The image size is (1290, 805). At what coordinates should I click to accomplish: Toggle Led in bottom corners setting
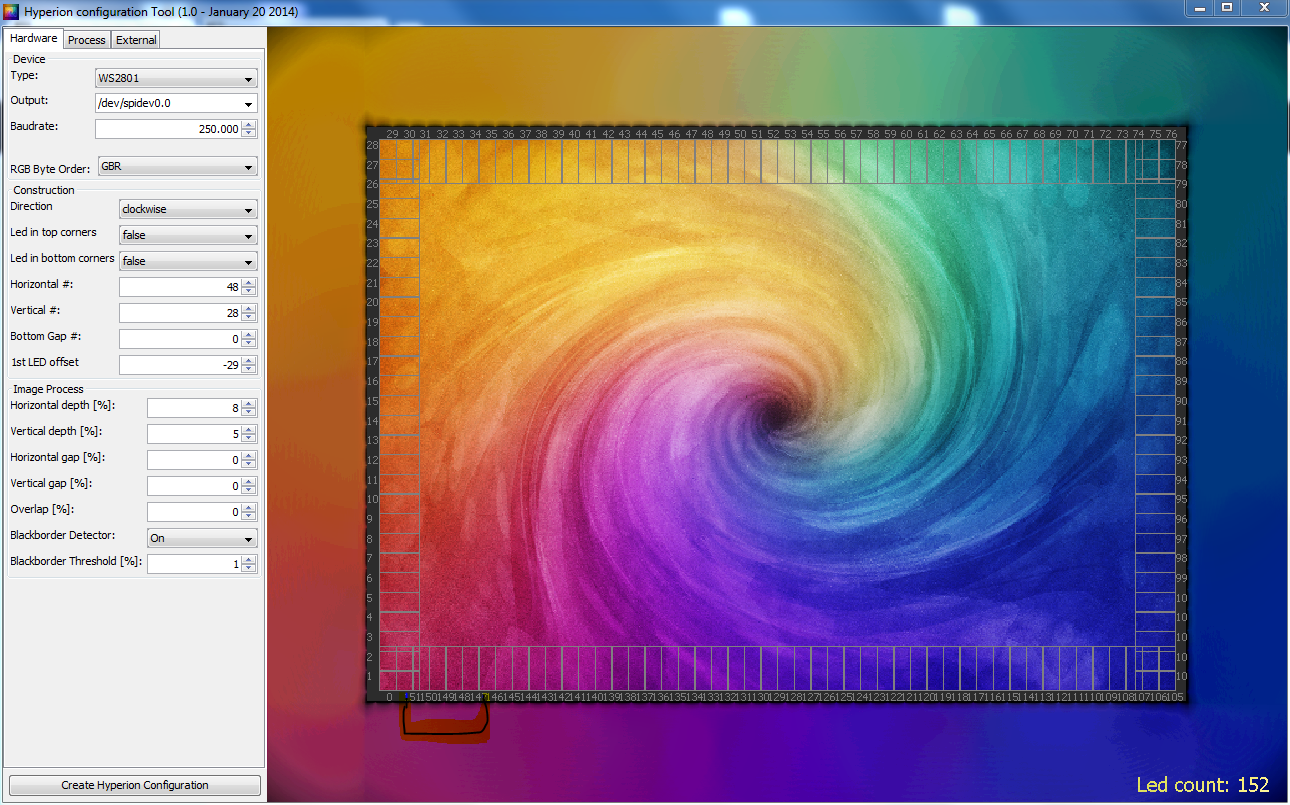[187, 262]
